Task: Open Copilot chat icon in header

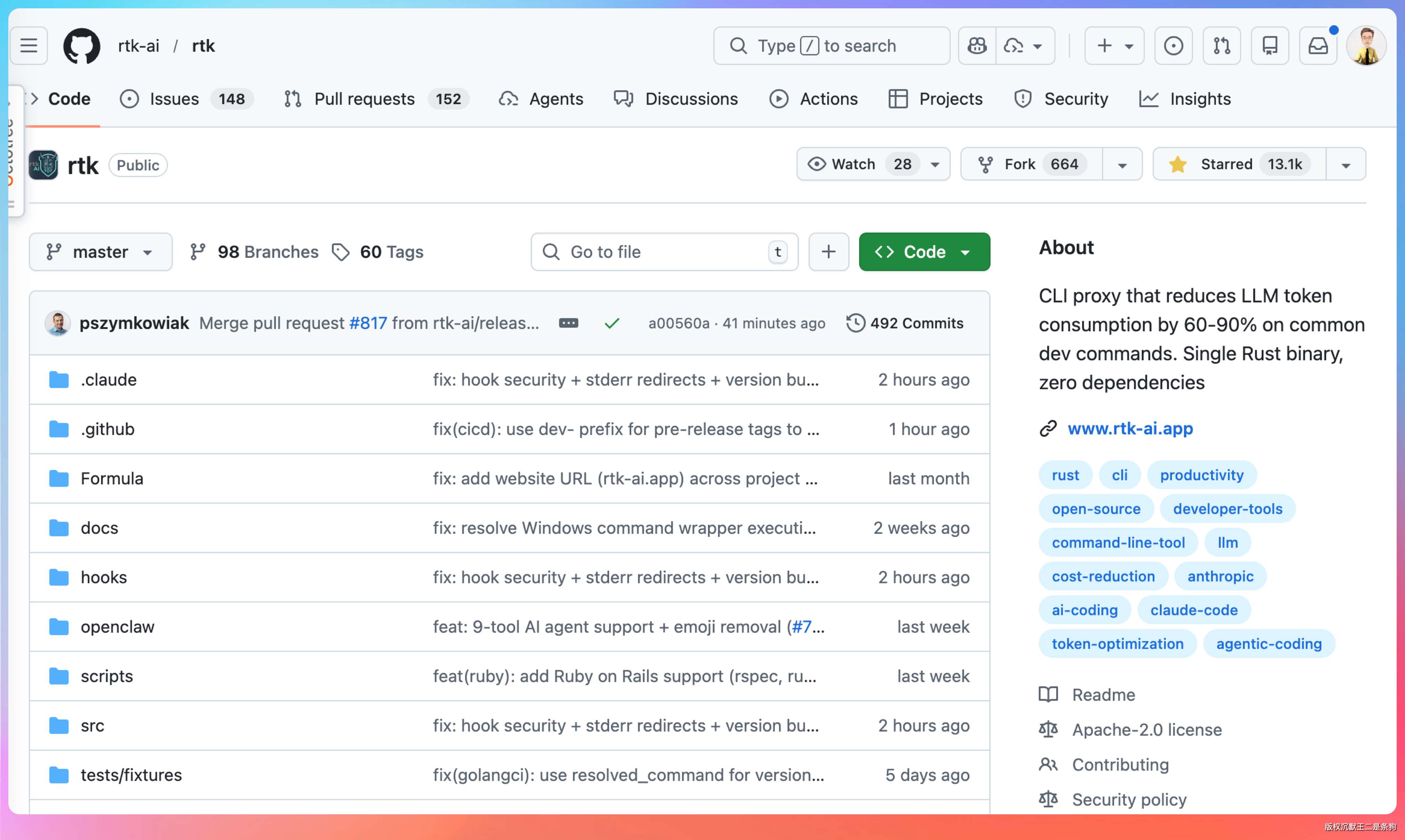Action: (977, 45)
